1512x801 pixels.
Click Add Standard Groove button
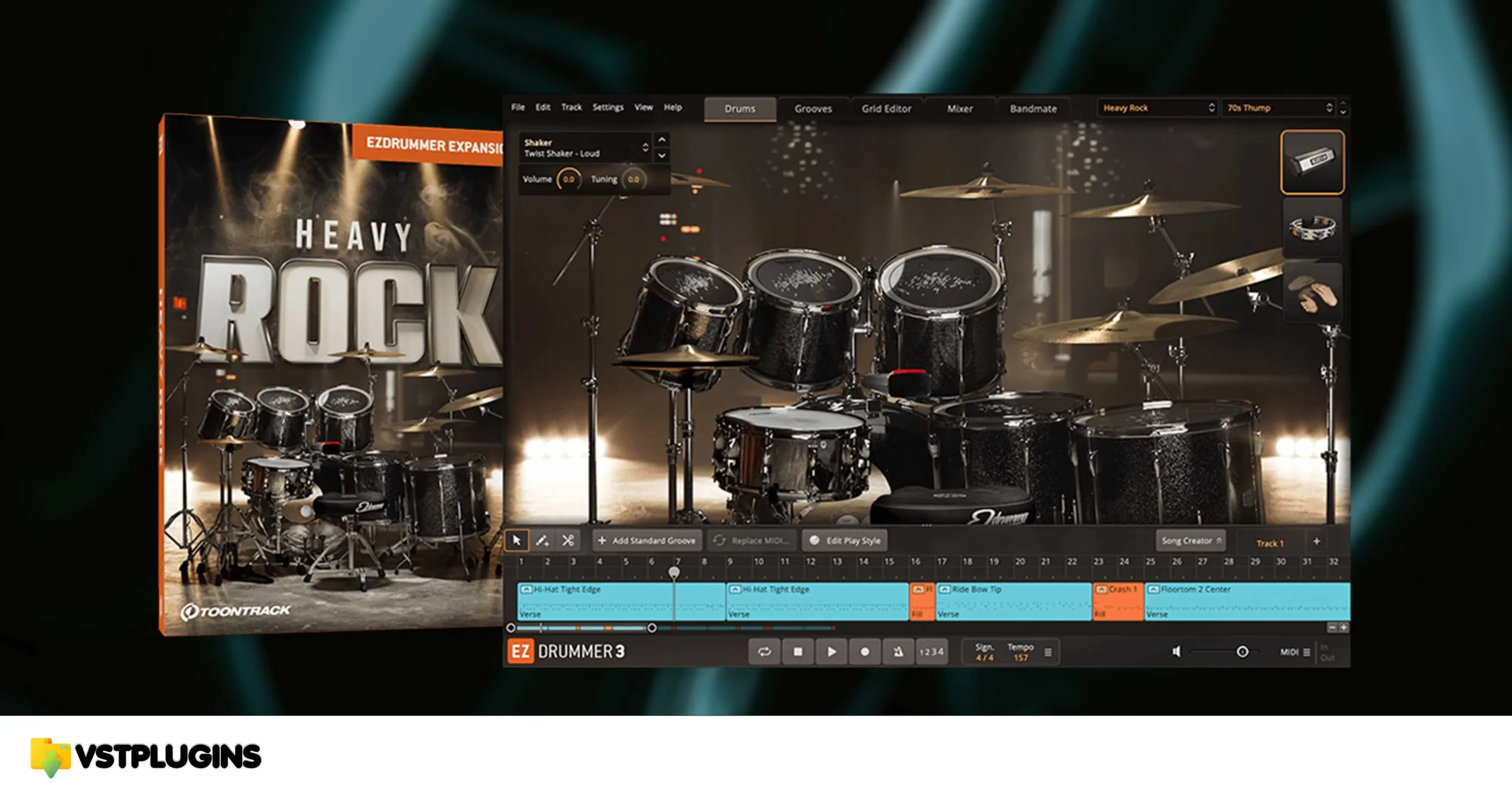point(647,541)
